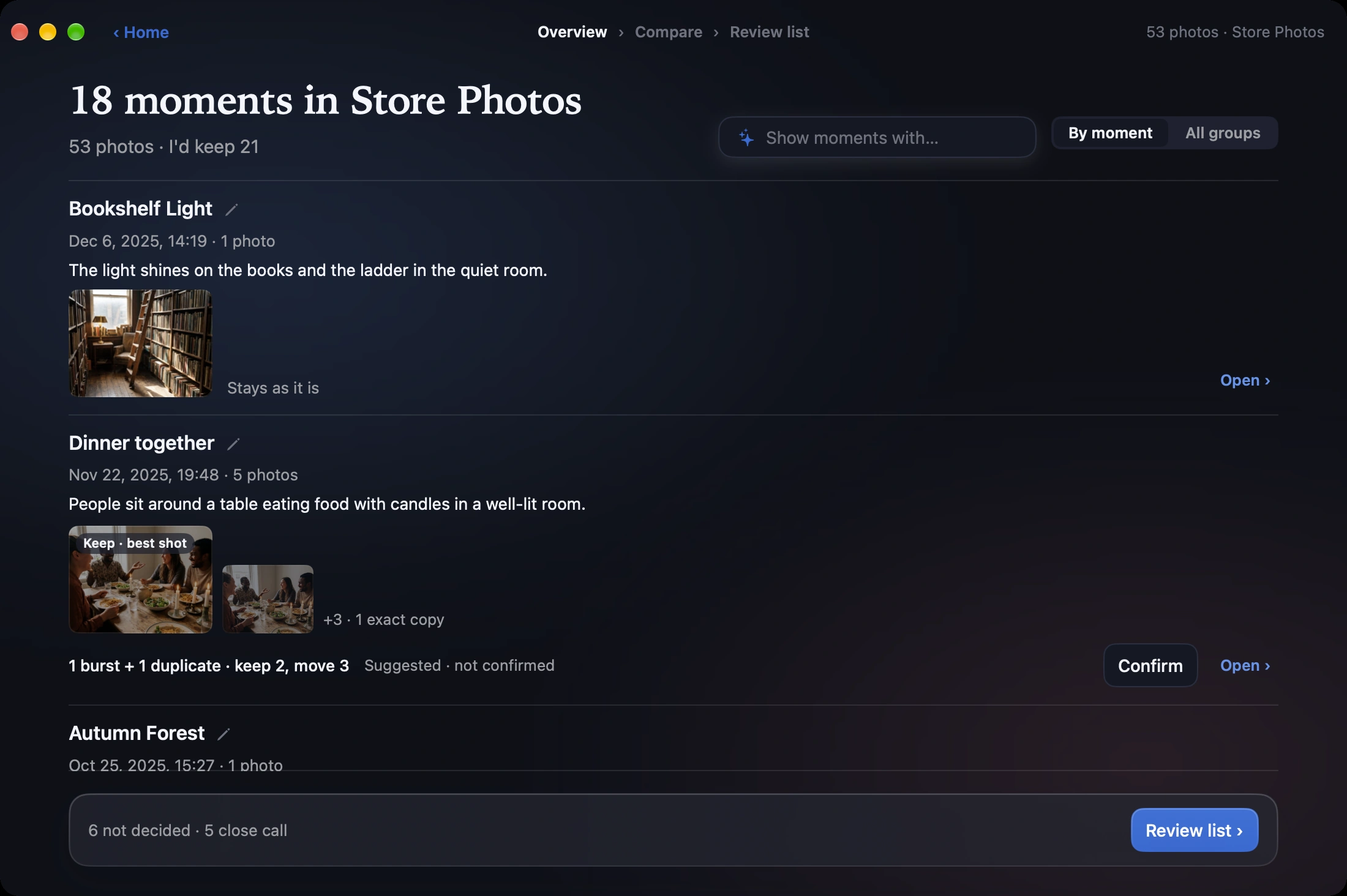Click the pencil icon beside Dinner together
1347x896 pixels.
pos(233,444)
